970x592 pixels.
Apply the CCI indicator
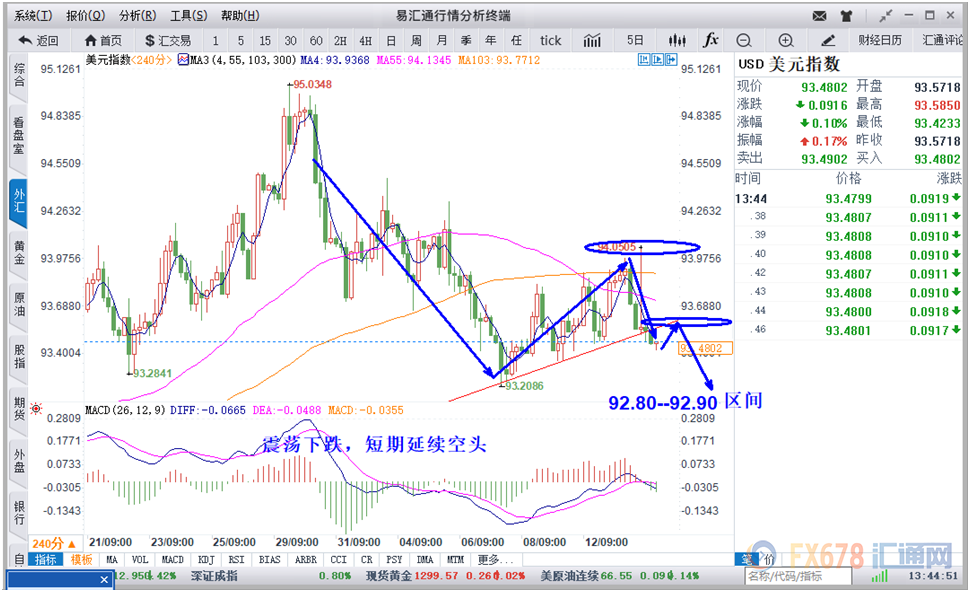(338, 560)
